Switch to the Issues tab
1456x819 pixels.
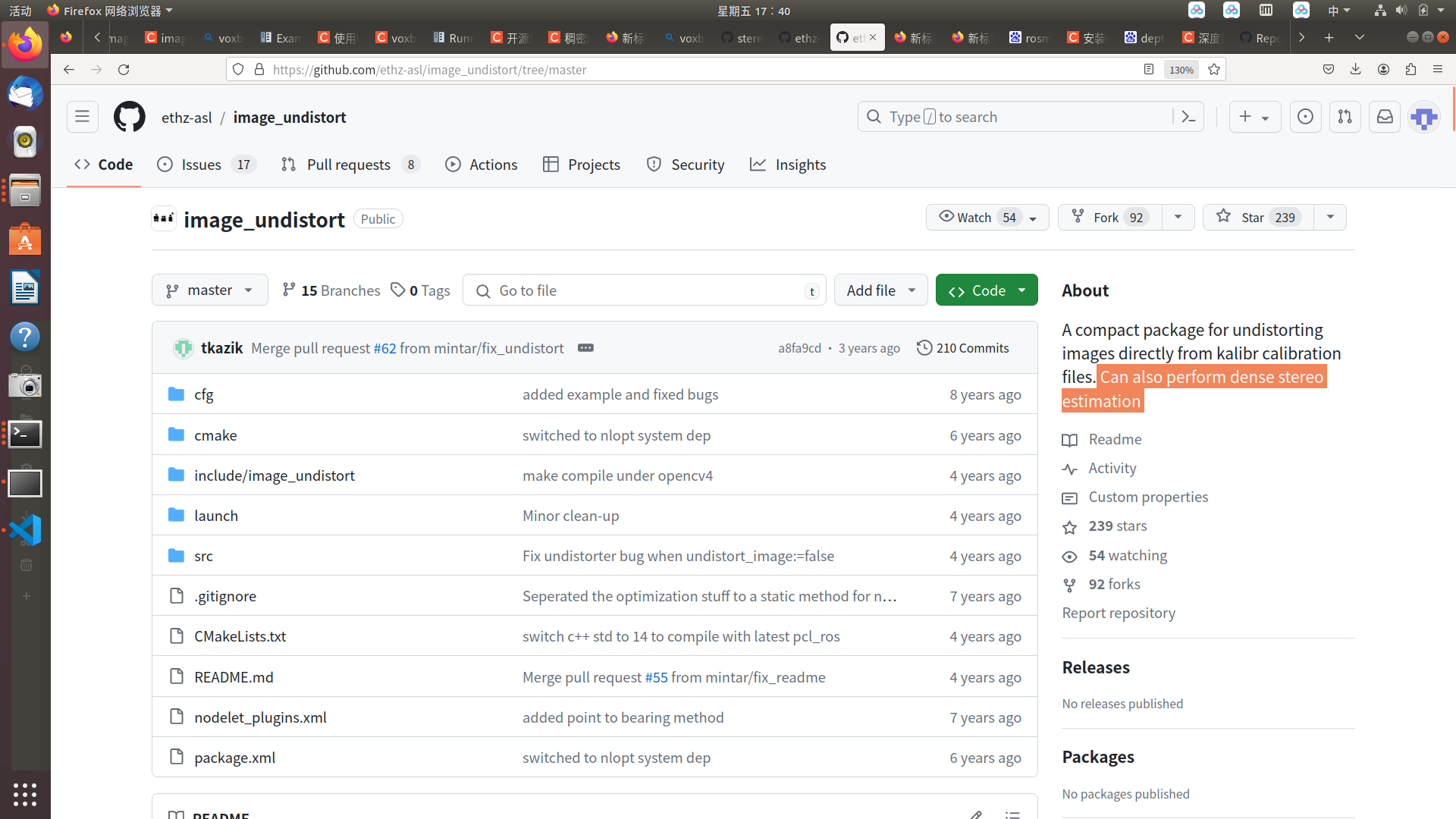[201, 165]
